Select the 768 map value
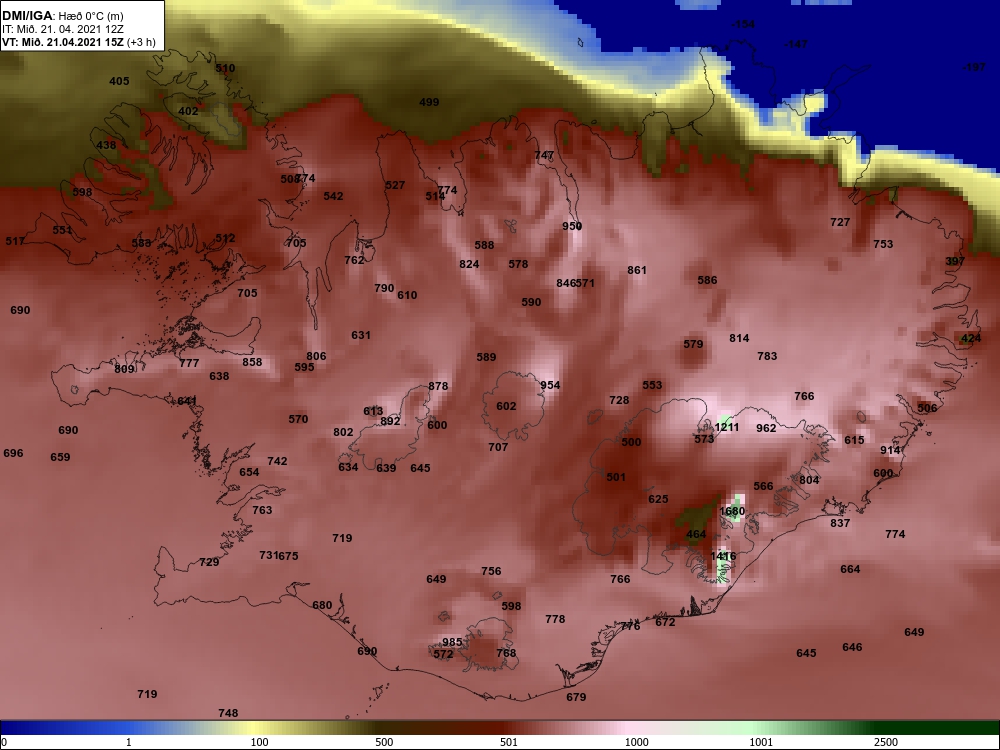The height and width of the screenshot is (750, 1000). (506, 653)
